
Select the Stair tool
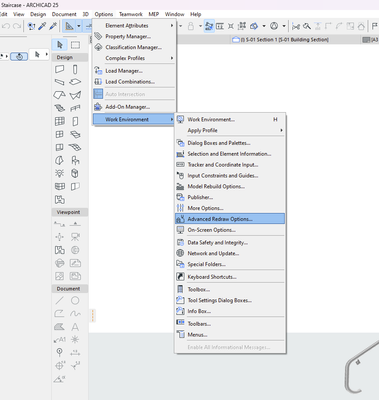(60, 108)
